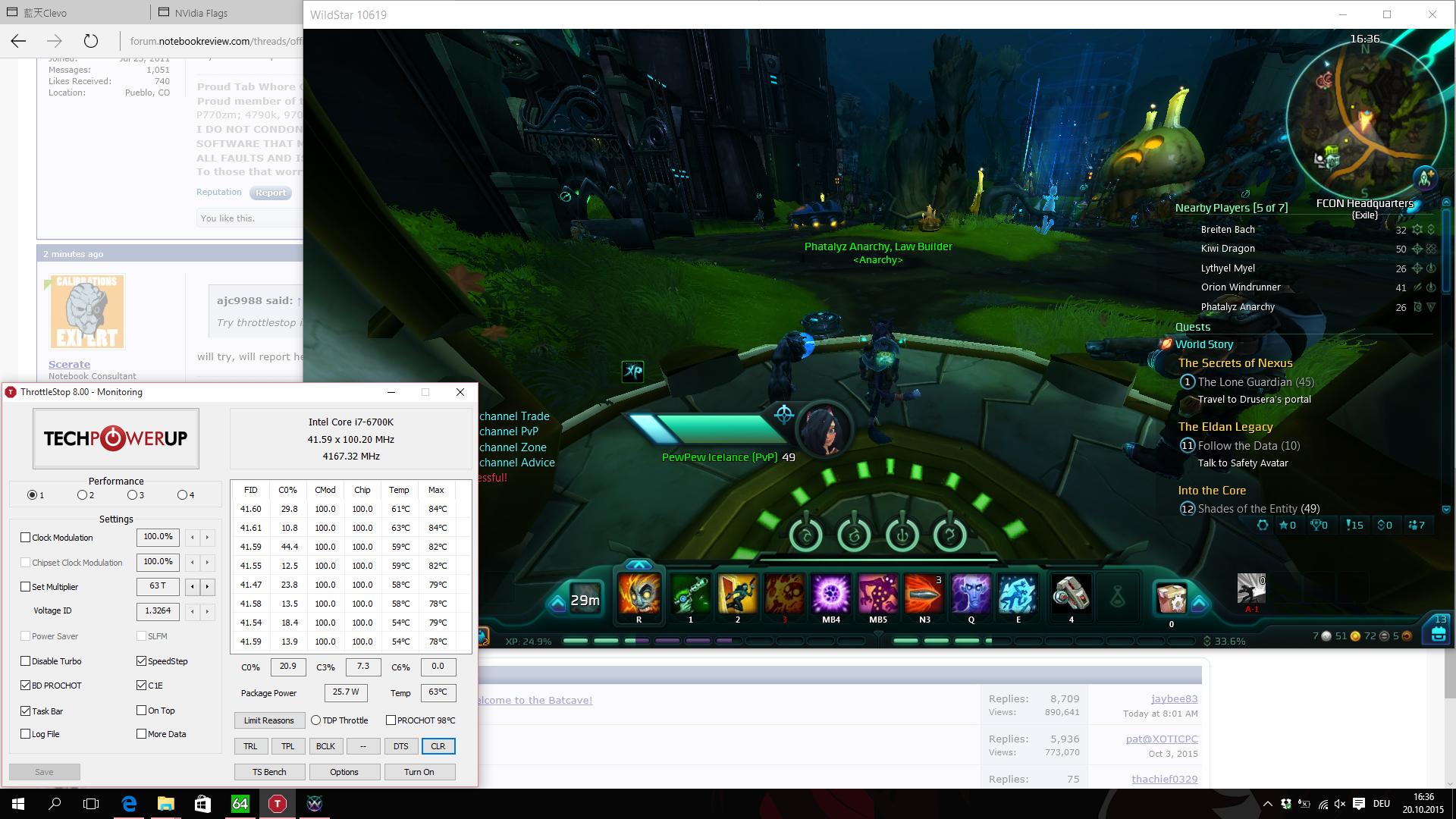The height and width of the screenshot is (819, 1456).
Task: Open TS Bench in ThrottleStop
Action: [269, 771]
